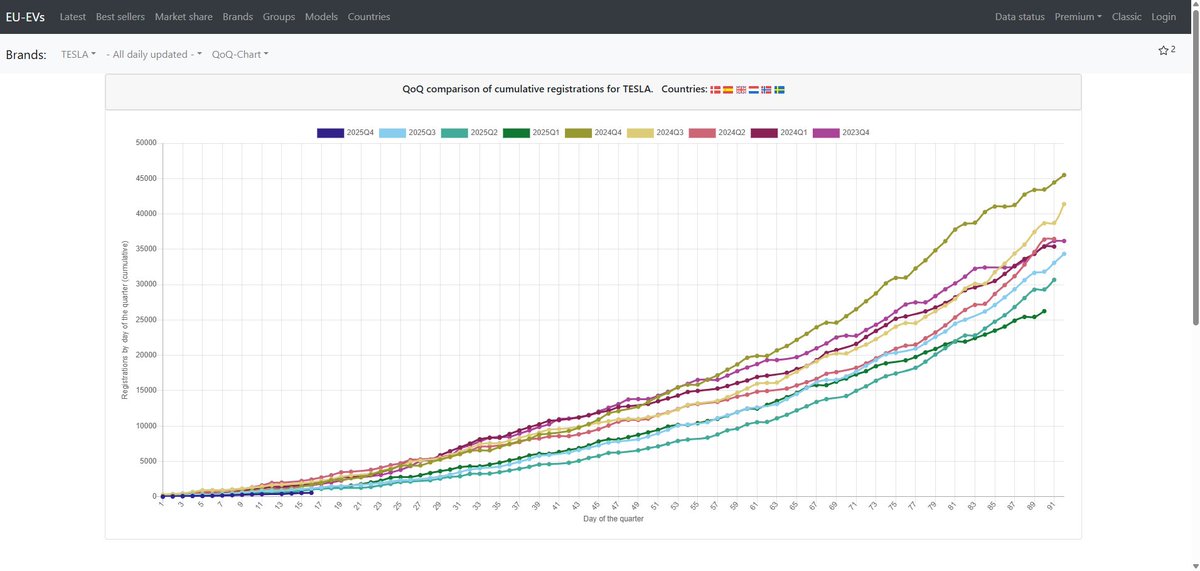Screen dimensions: 1200x571
Task: Expand the Premium menu
Action: 1078,17
